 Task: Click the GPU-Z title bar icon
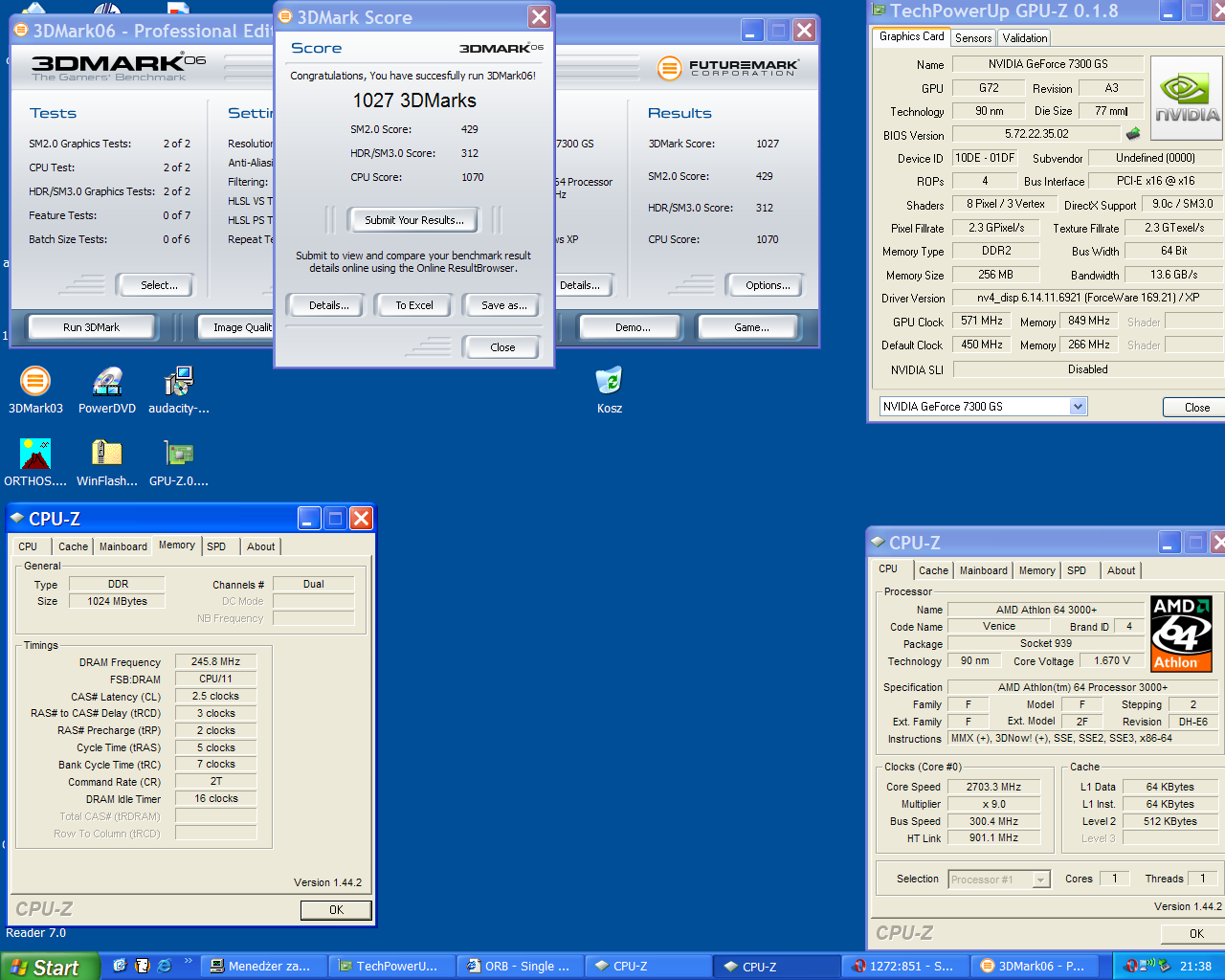pyautogui.click(x=880, y=11)
